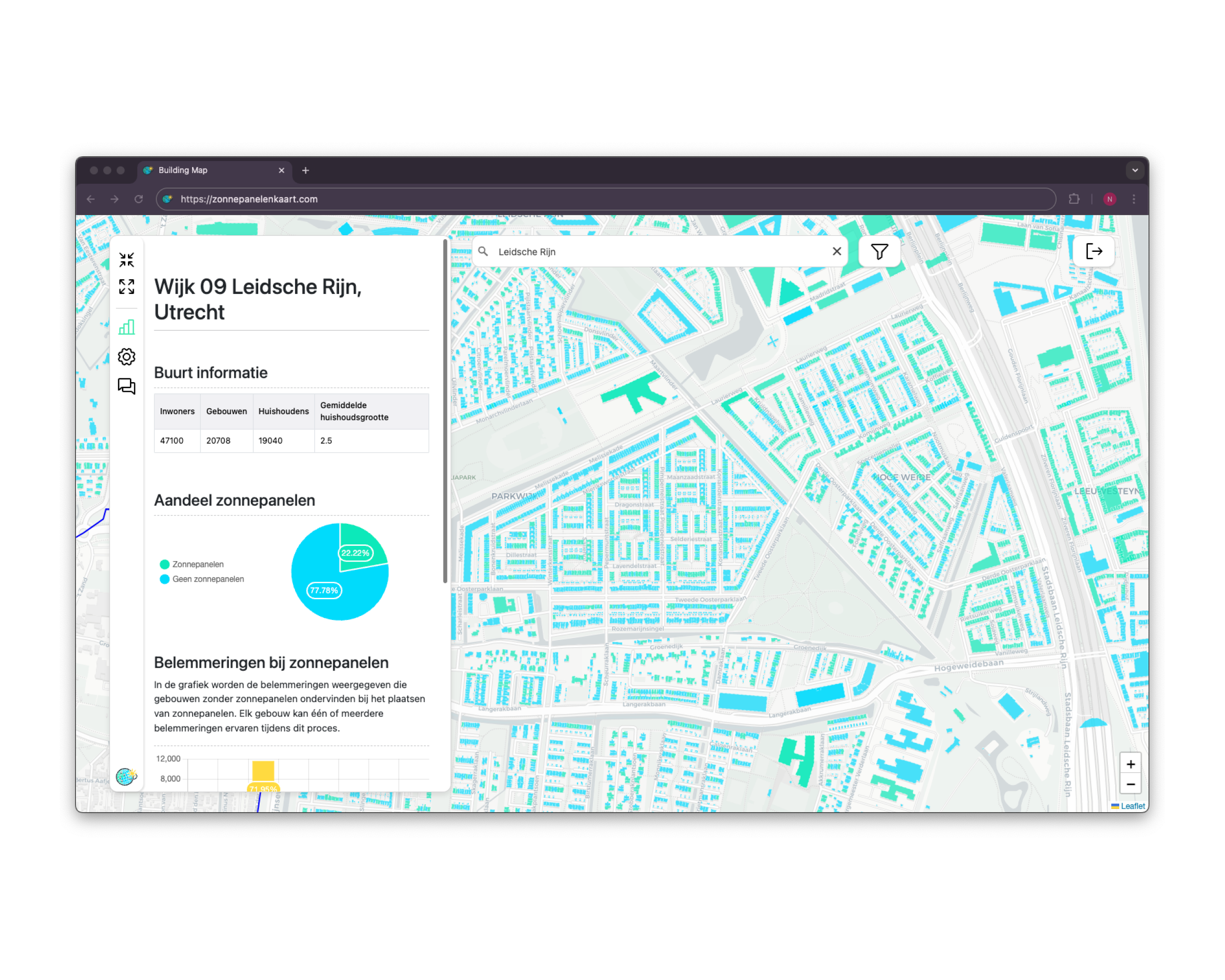
Task: Click the 19040 huishoudens value
Action: click(270, 441)
